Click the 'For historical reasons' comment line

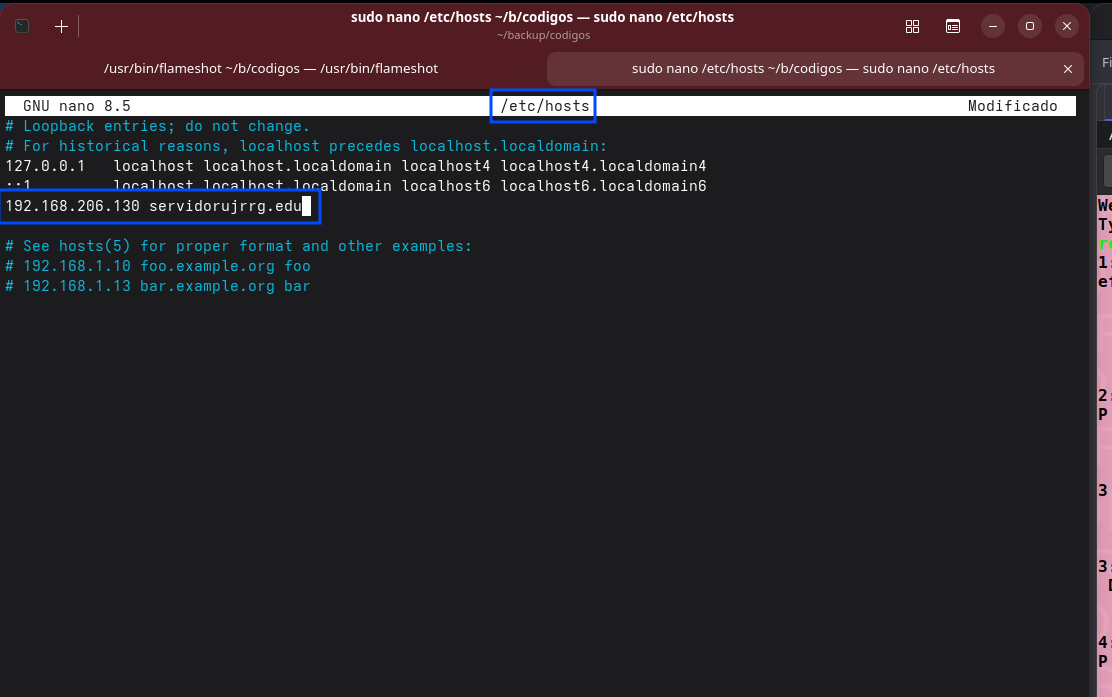tap(306, 146)
